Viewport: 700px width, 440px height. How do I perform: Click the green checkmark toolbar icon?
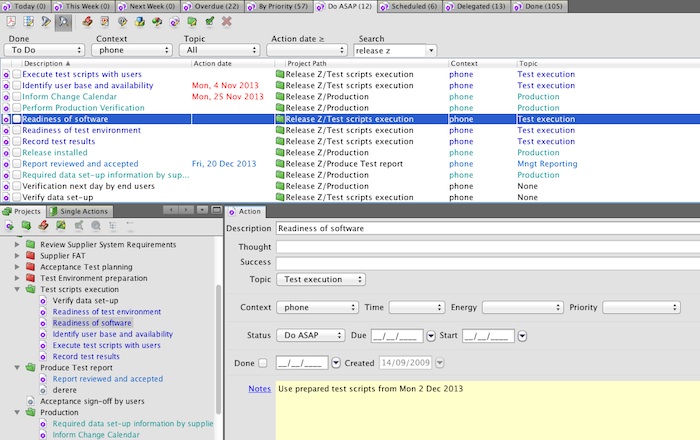tap(209, 21)
